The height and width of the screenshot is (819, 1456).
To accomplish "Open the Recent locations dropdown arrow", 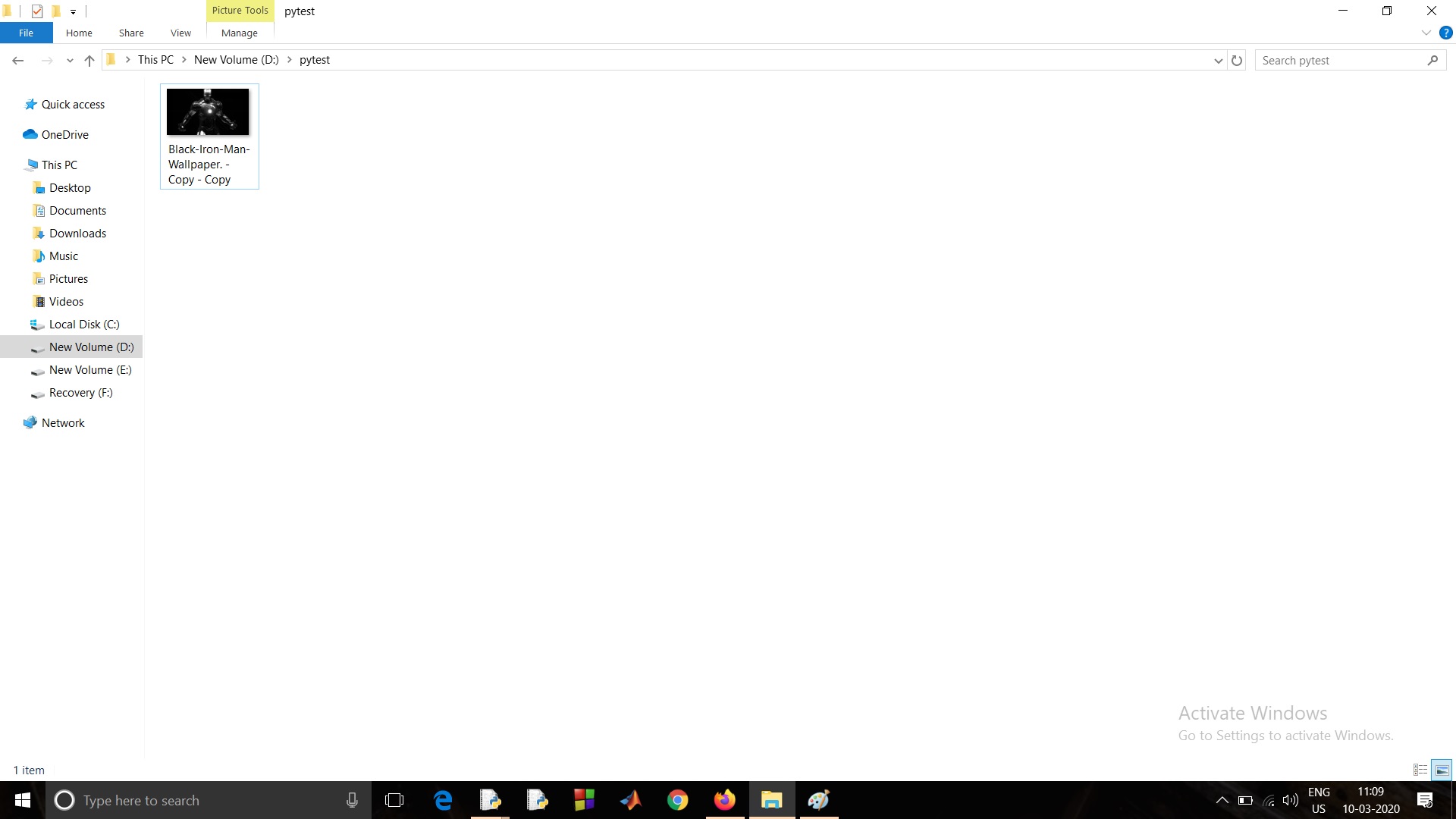I will 70,61.
